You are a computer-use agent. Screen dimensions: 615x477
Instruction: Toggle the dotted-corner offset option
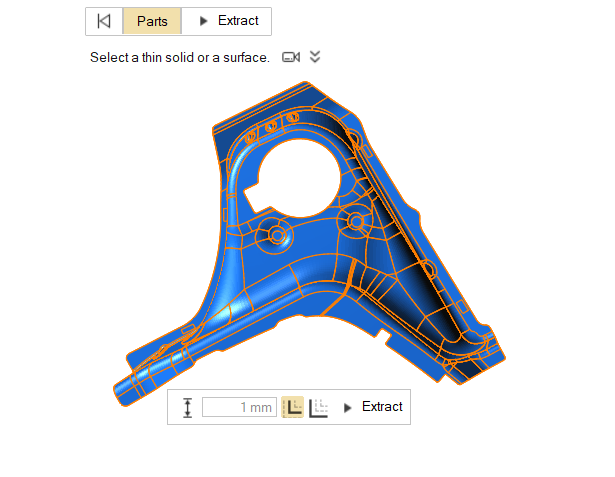318,407
